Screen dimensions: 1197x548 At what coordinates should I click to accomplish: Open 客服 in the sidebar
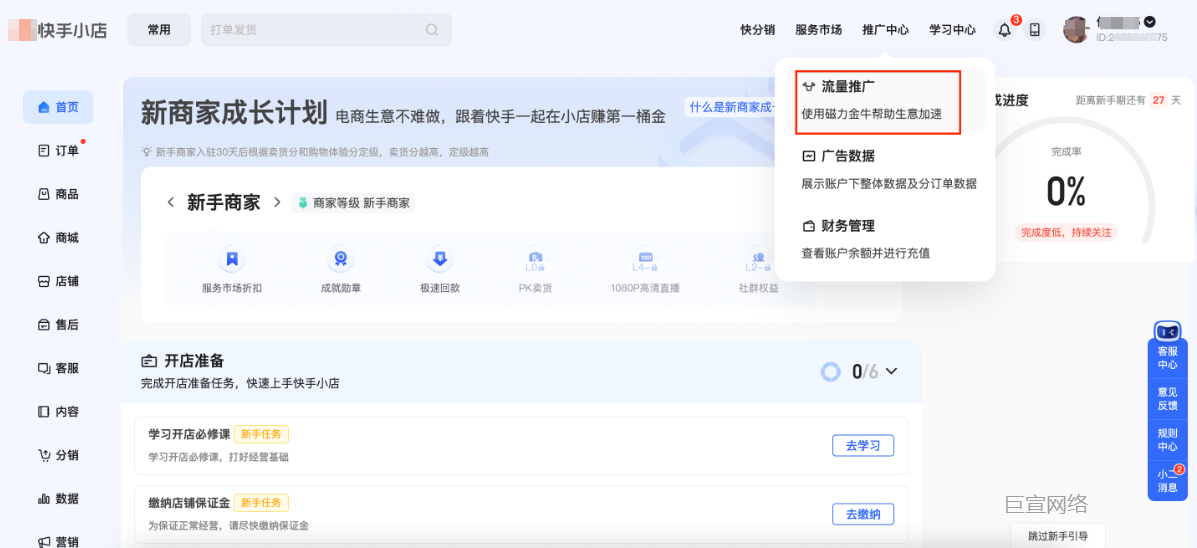(58, 368)
